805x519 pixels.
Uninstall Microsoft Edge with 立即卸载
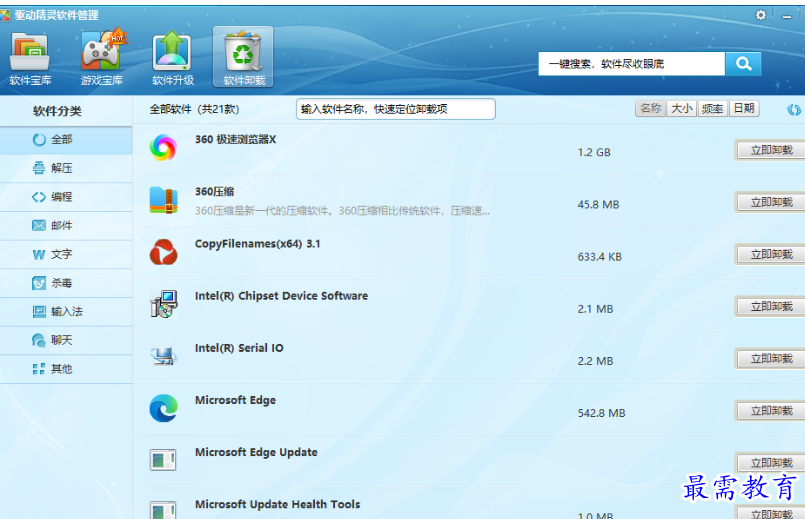tap(771, 411)
